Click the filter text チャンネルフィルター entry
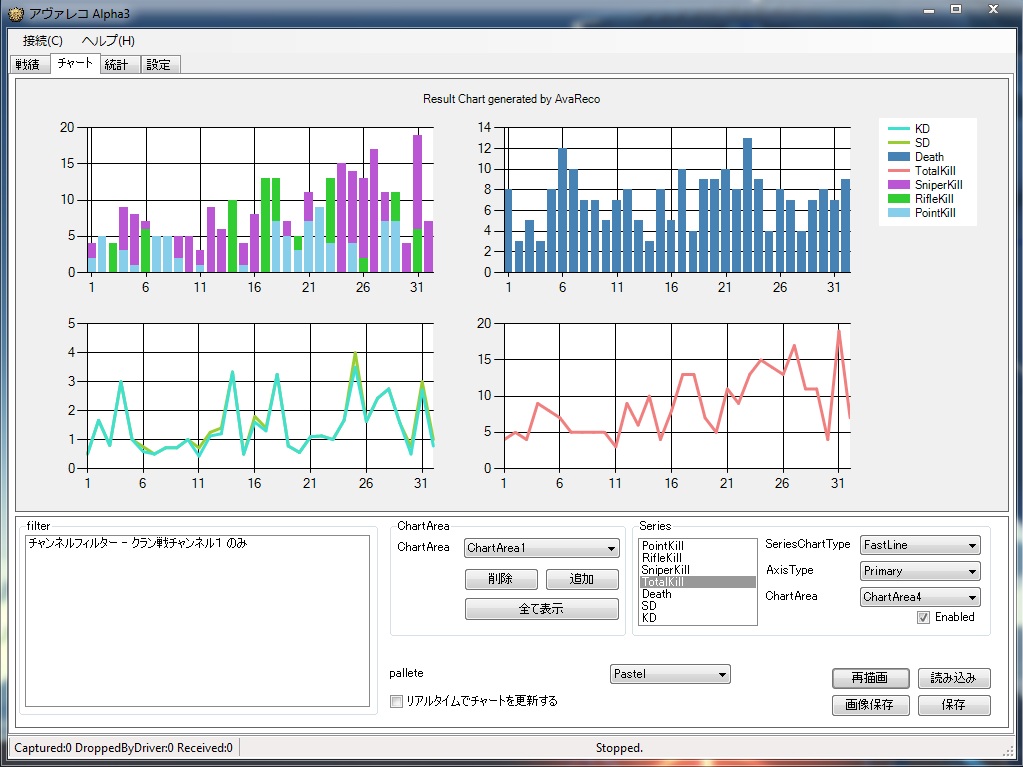1023x767 pixels. [x=138, y=543]
